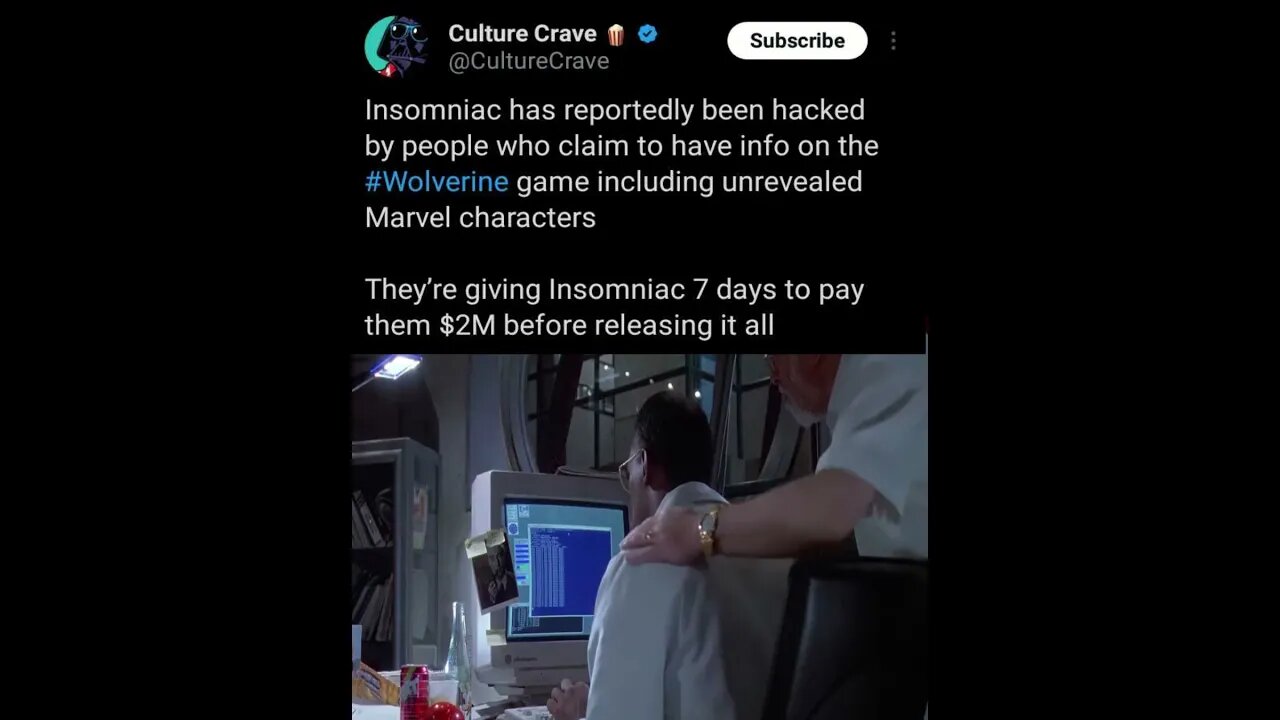
Task: Select the 'Insomniac has reportedly been hacked' paragraph
Action: [621, 164]
